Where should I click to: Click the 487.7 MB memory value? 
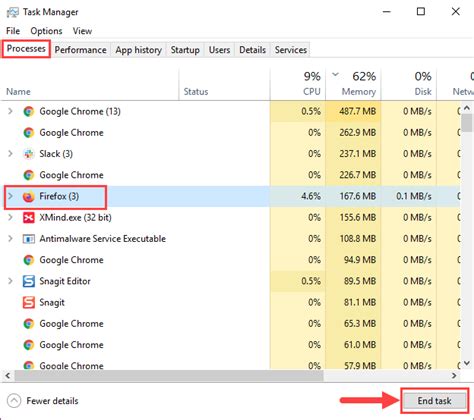click(x=358, y=111)
